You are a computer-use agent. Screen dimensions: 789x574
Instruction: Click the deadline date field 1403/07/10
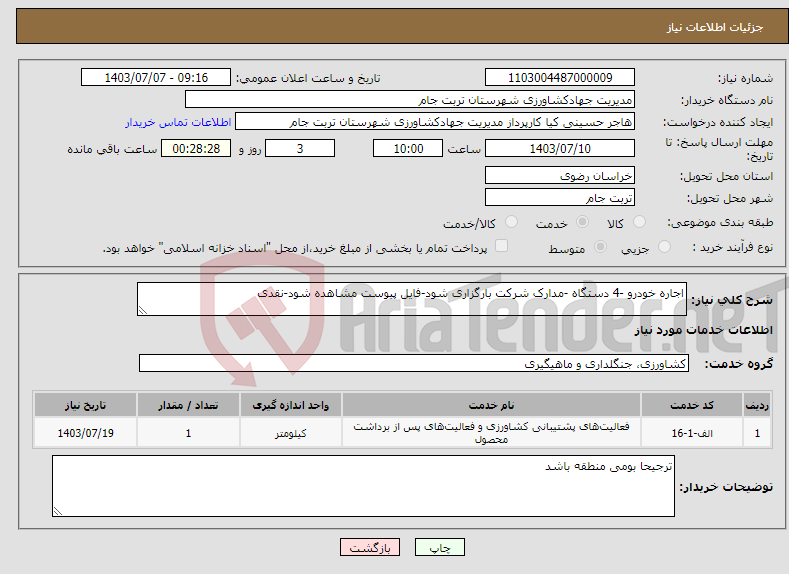pos(560,148)
